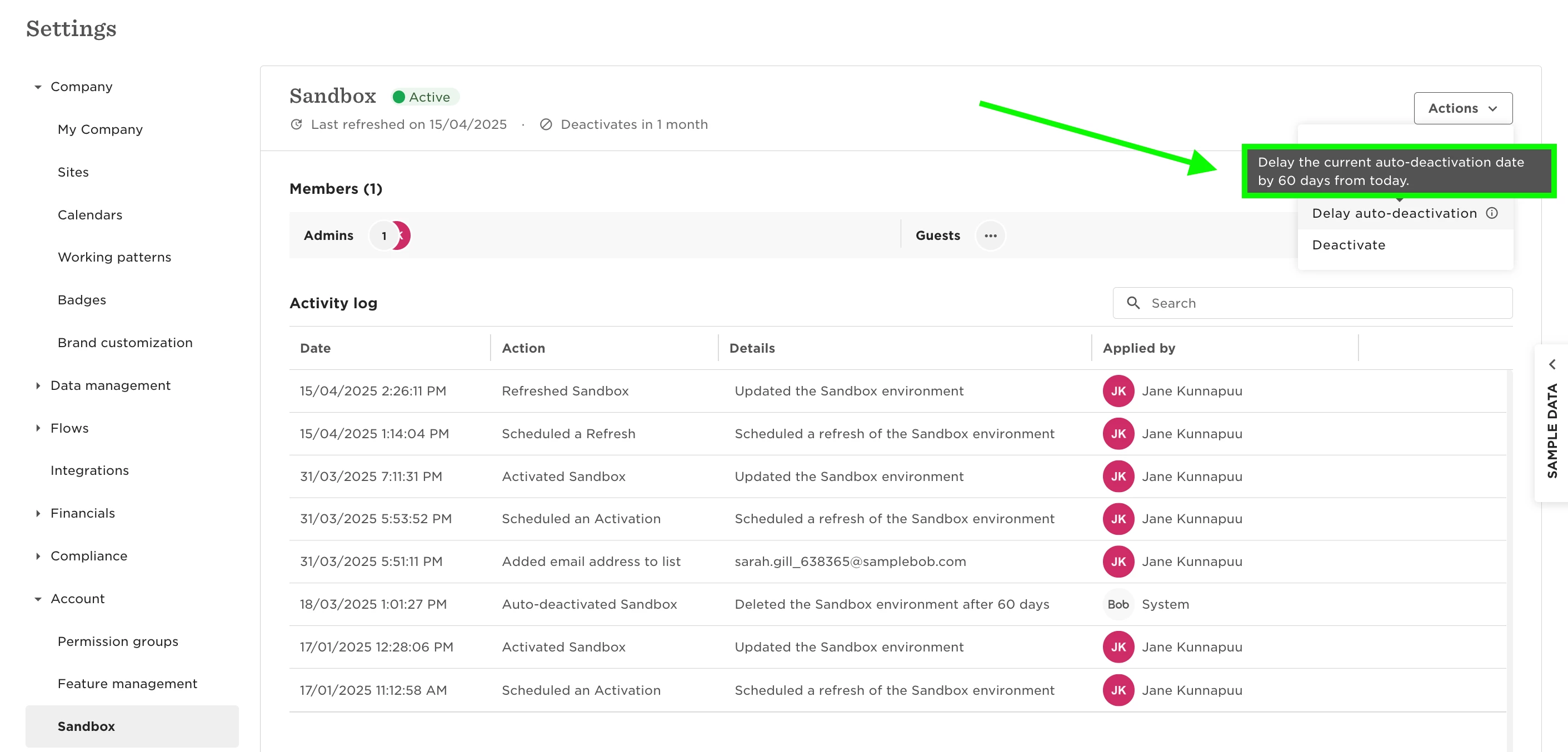This screenshot has width=1568, height=752.
Task: Click the Details column header
Action: click(x=752, y=348)
